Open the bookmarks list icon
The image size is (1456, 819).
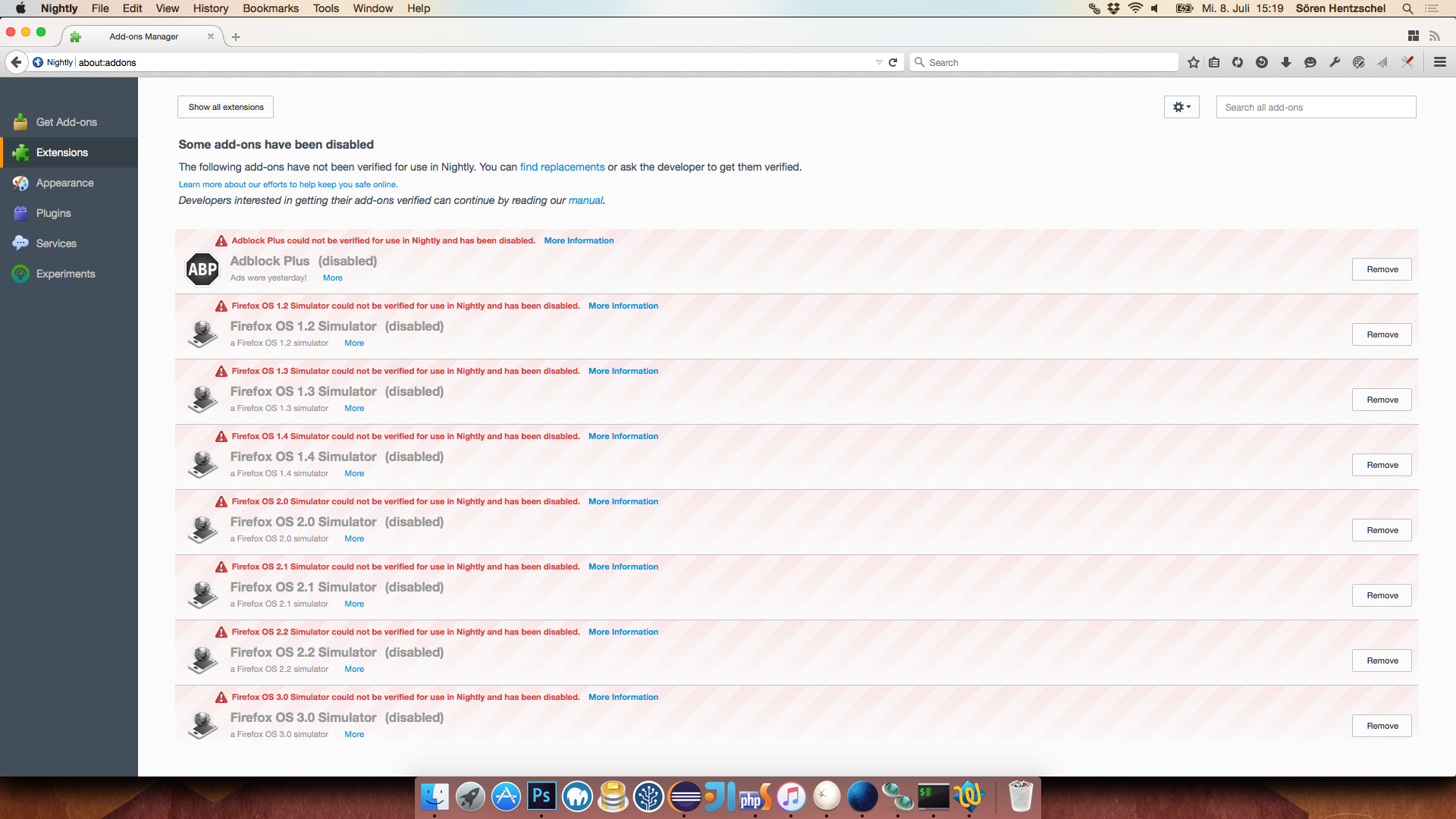1214,62
